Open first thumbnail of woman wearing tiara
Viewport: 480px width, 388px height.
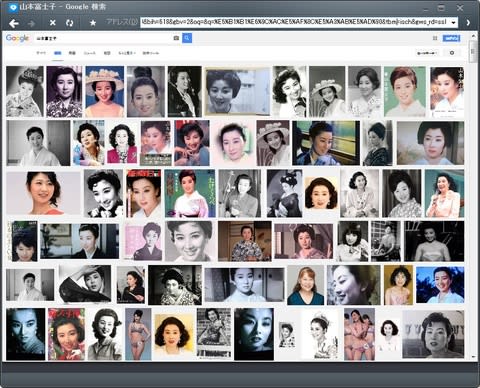click(25, 91)
